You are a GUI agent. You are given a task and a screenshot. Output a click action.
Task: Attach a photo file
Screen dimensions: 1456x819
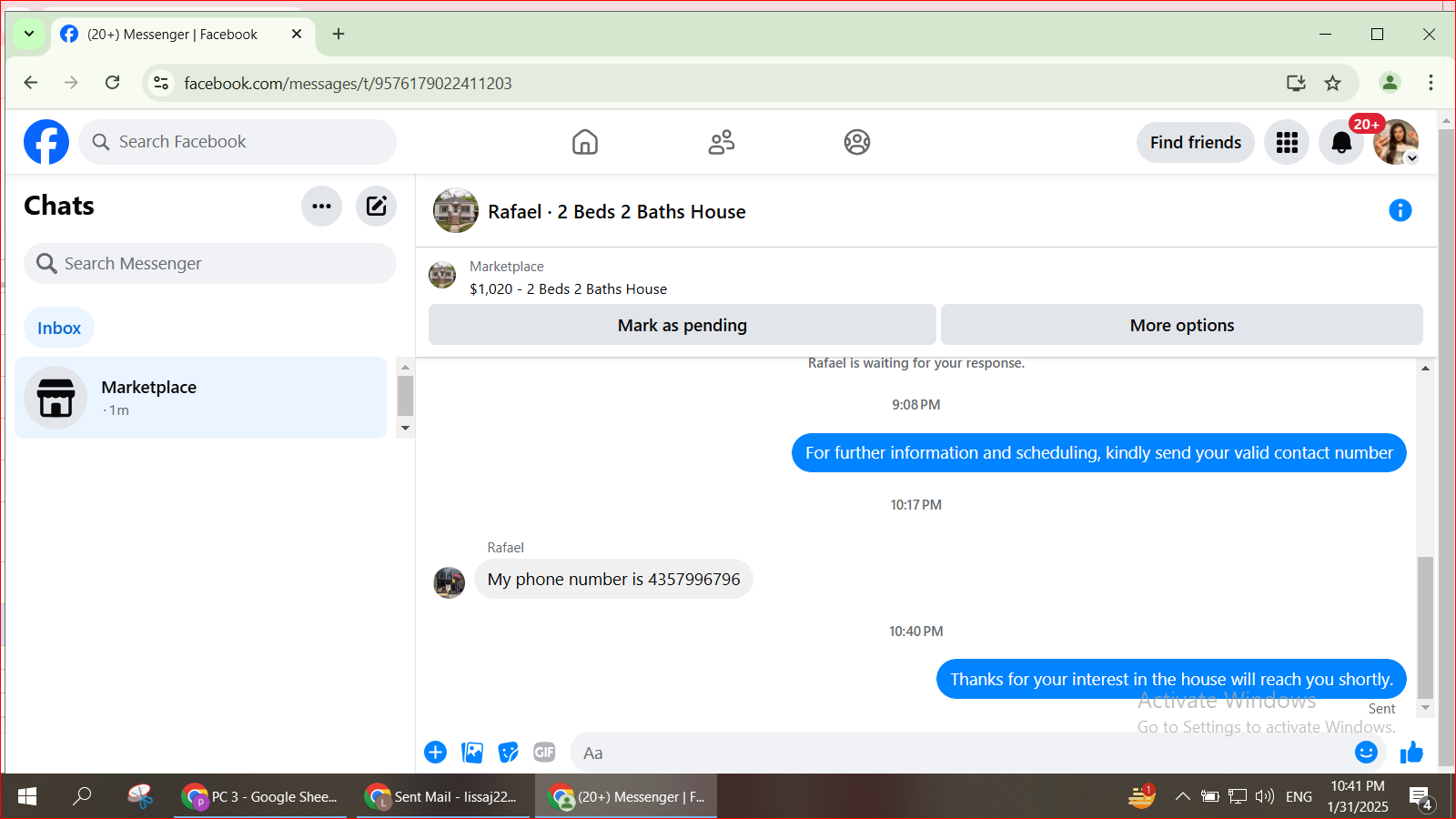(x=472, y=753)
